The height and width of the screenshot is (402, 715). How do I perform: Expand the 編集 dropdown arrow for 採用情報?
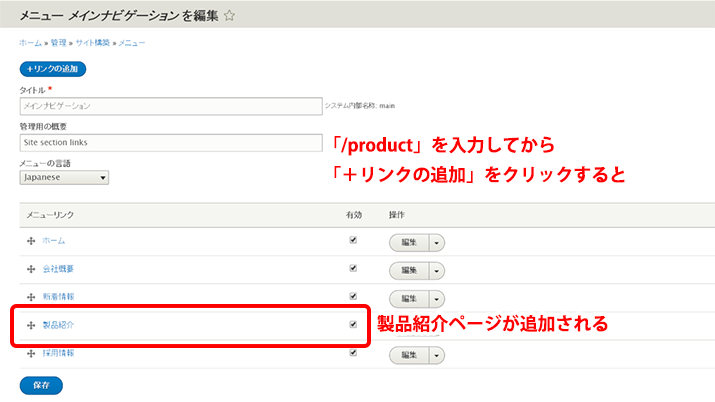click(x=436, y=356)
